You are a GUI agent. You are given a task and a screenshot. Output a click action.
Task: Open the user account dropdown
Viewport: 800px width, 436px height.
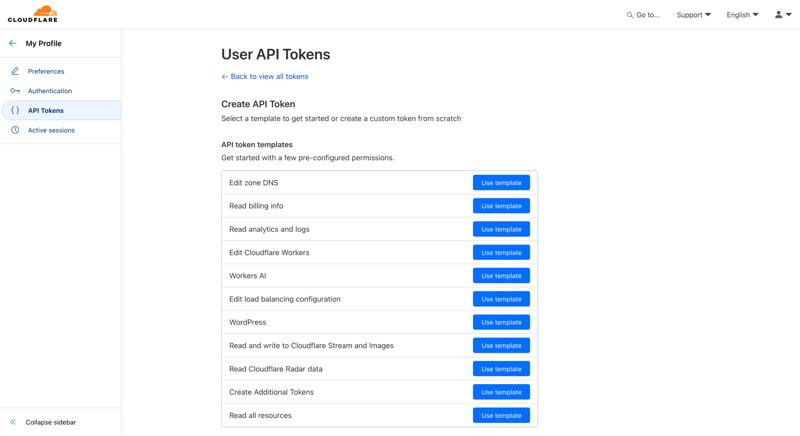[783, 15]
